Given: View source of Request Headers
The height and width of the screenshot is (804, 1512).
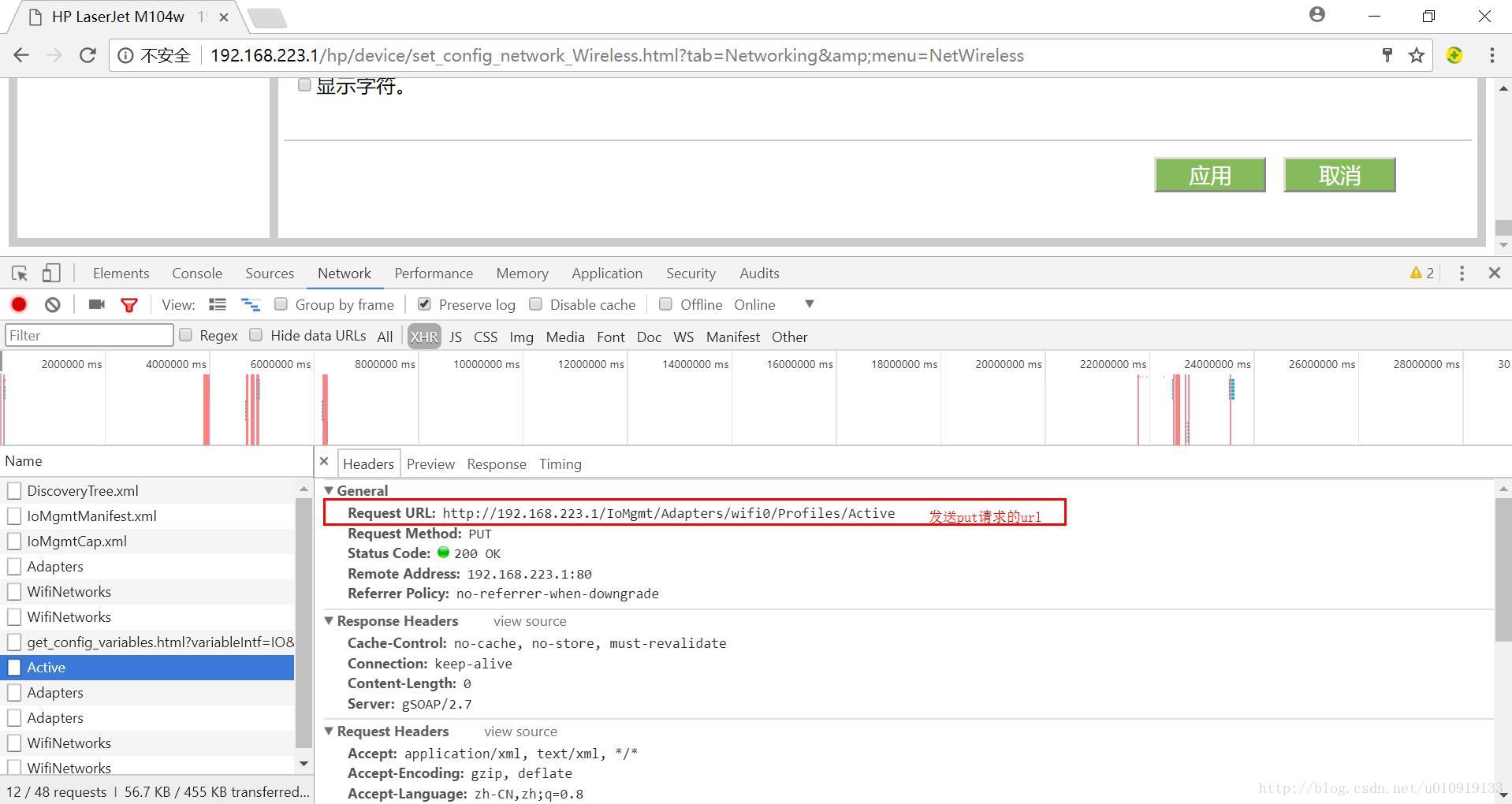Looking at the screenshot, I should tap(520, 731).
